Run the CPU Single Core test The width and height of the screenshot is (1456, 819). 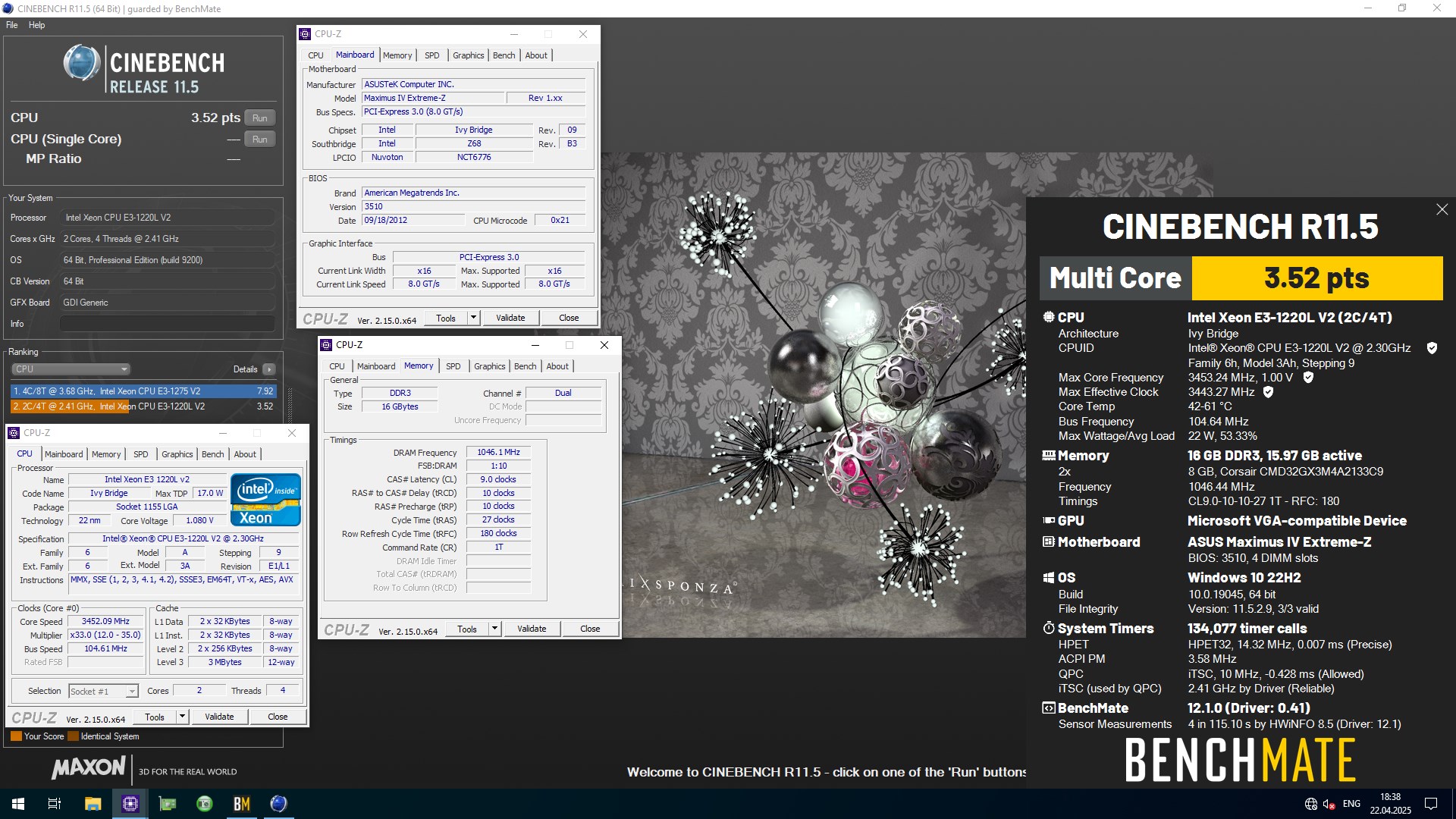(x=260, y=140)
